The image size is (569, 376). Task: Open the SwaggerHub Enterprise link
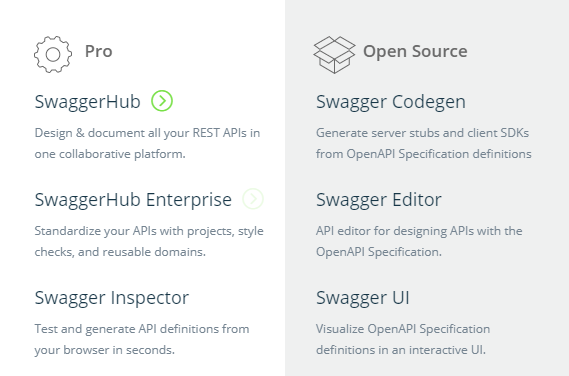click(x=133, y=200)
